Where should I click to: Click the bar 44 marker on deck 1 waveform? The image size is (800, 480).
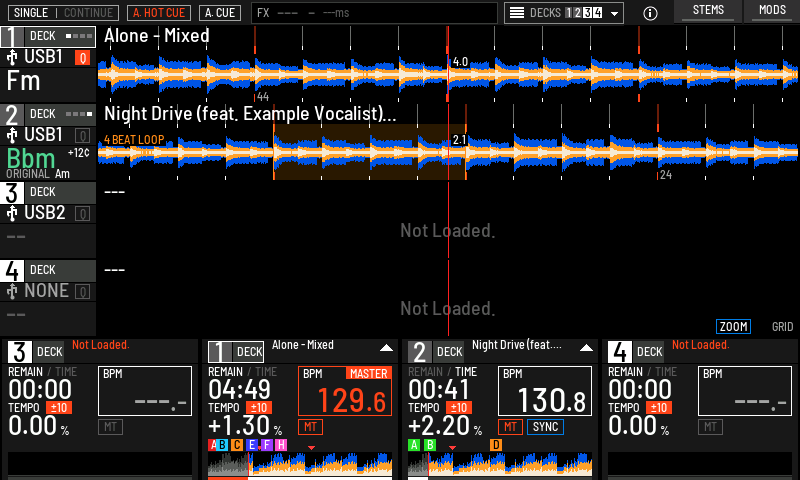262,97
